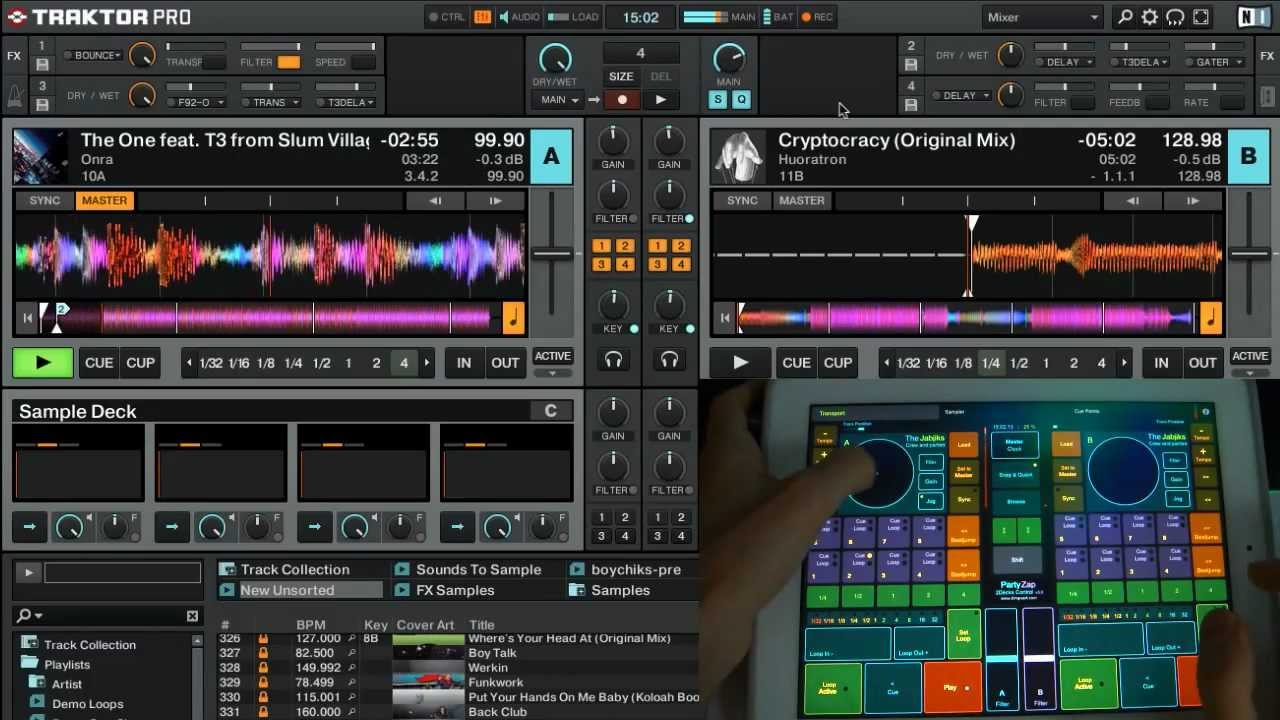Start playback on Deck B

tap(740, 363)
